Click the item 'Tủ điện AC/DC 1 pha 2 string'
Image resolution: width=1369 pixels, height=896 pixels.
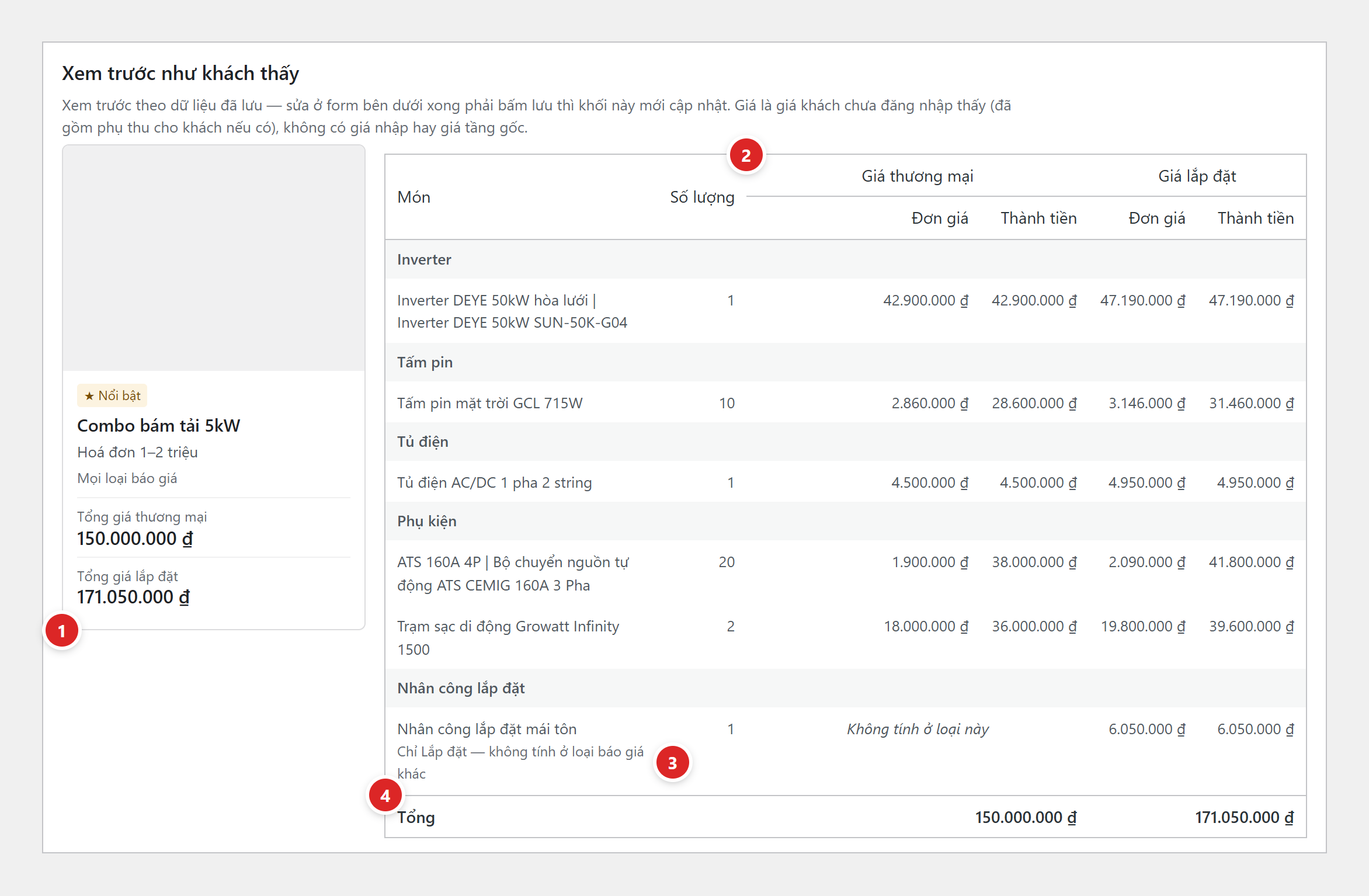click(x=494, y=482)
